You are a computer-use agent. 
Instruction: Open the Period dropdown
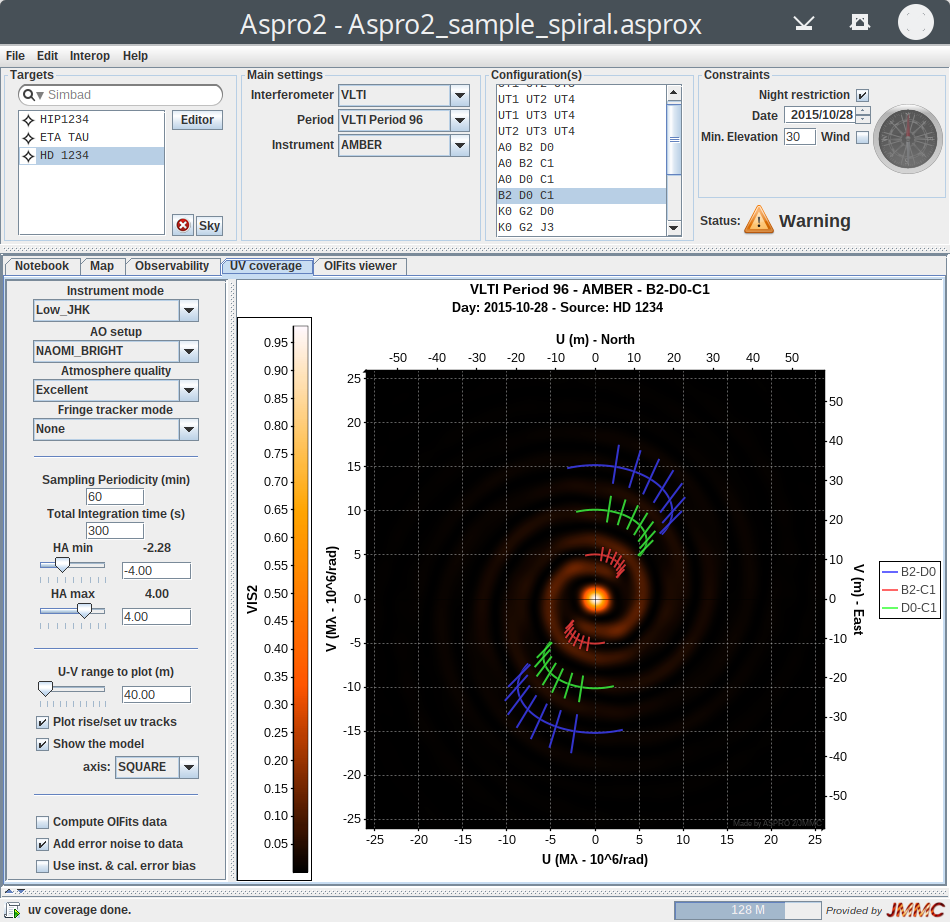(460, 120)
